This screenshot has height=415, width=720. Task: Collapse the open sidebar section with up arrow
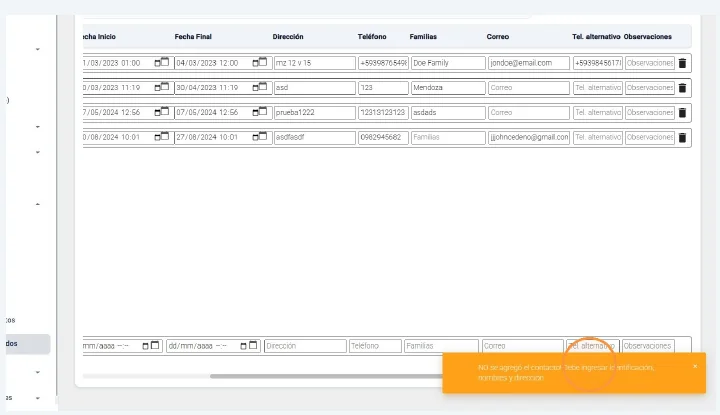[38, 204]
